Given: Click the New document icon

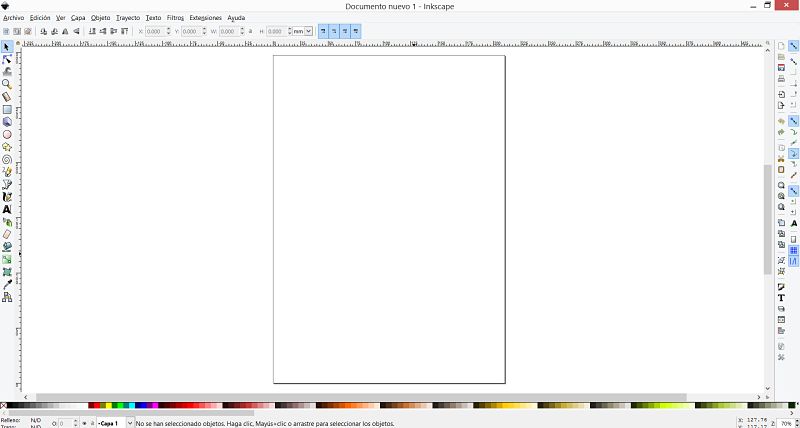Looking at the screenshot, I should click(781, 46).
